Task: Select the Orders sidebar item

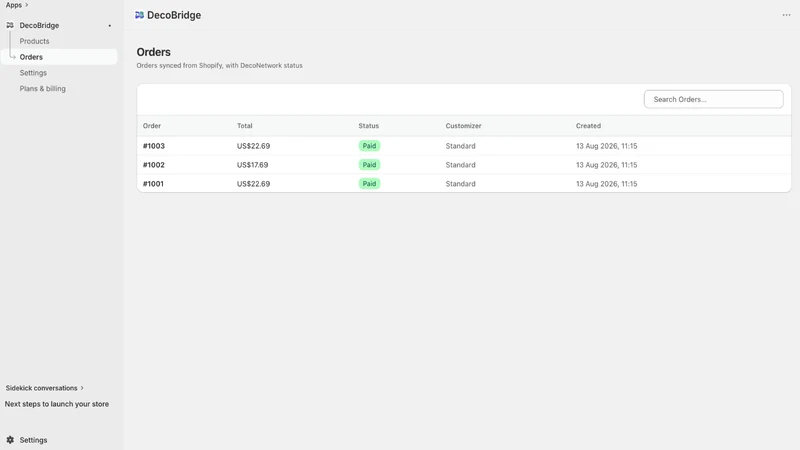Action: click(59, 57)
